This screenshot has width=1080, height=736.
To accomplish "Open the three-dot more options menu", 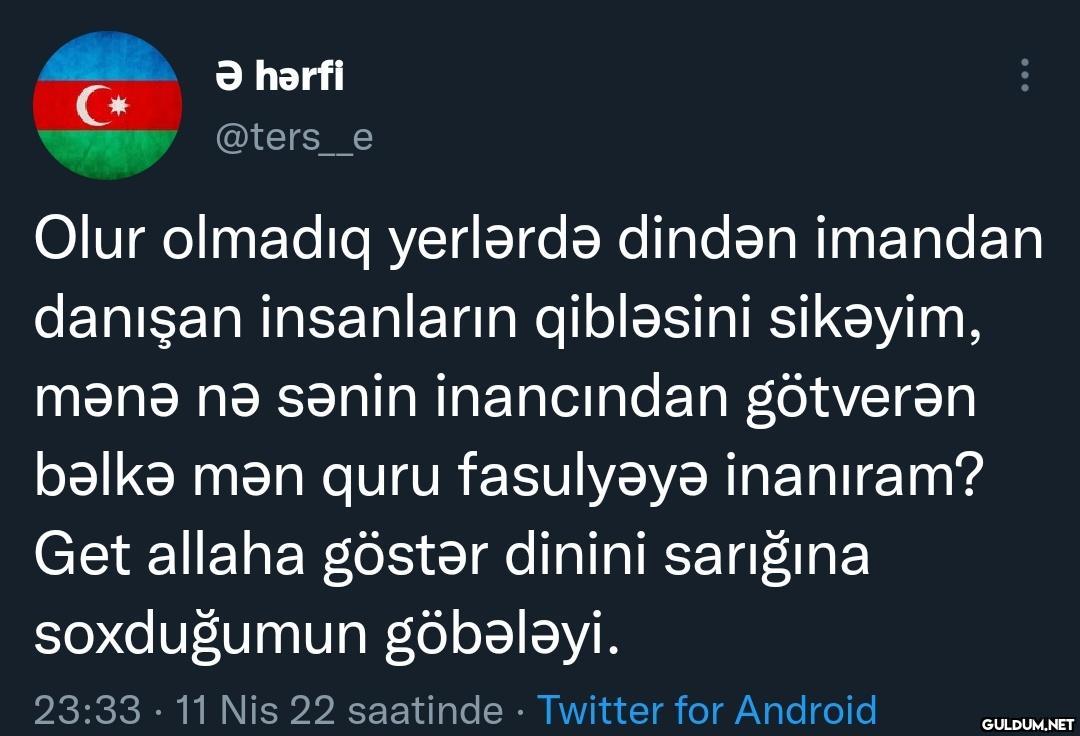I will (1024, 75).
